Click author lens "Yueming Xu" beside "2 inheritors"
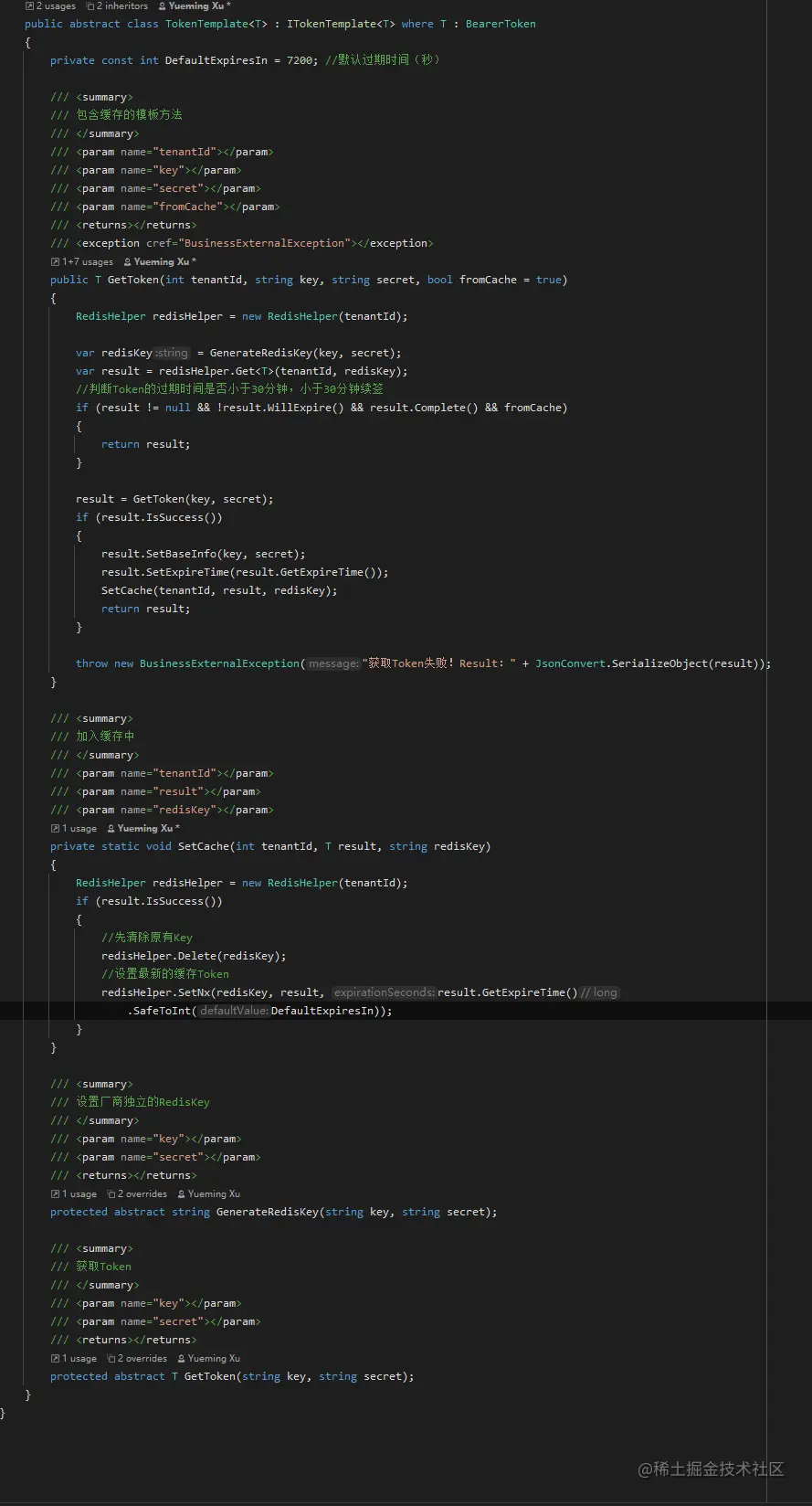The width and height of the screenshot is (812, 1506). point(195,5)
